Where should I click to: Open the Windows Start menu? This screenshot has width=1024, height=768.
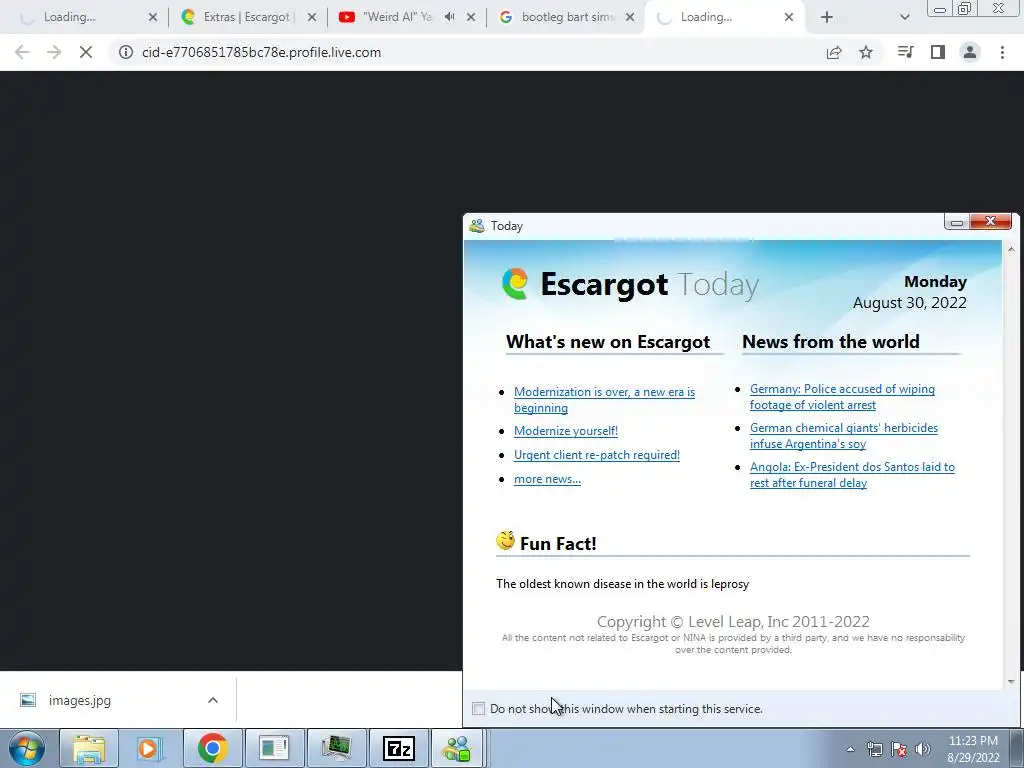[27, 748]
